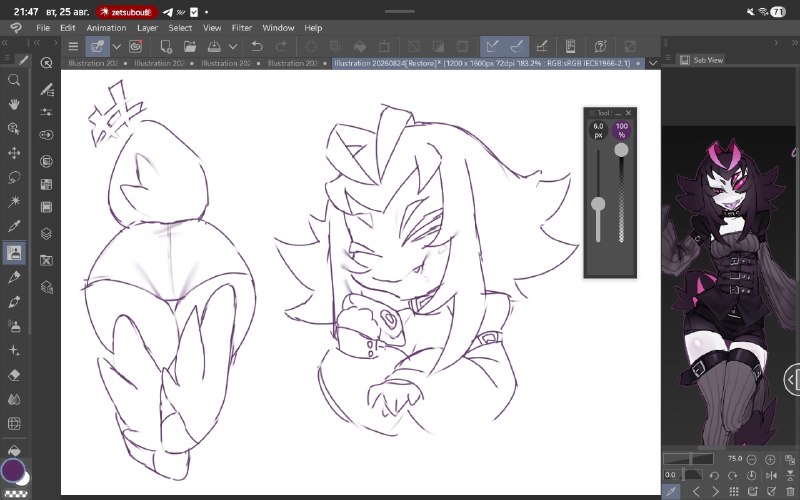Open Clip Studio Assets spiral icon
800x500 pixels.
[136, 46]
